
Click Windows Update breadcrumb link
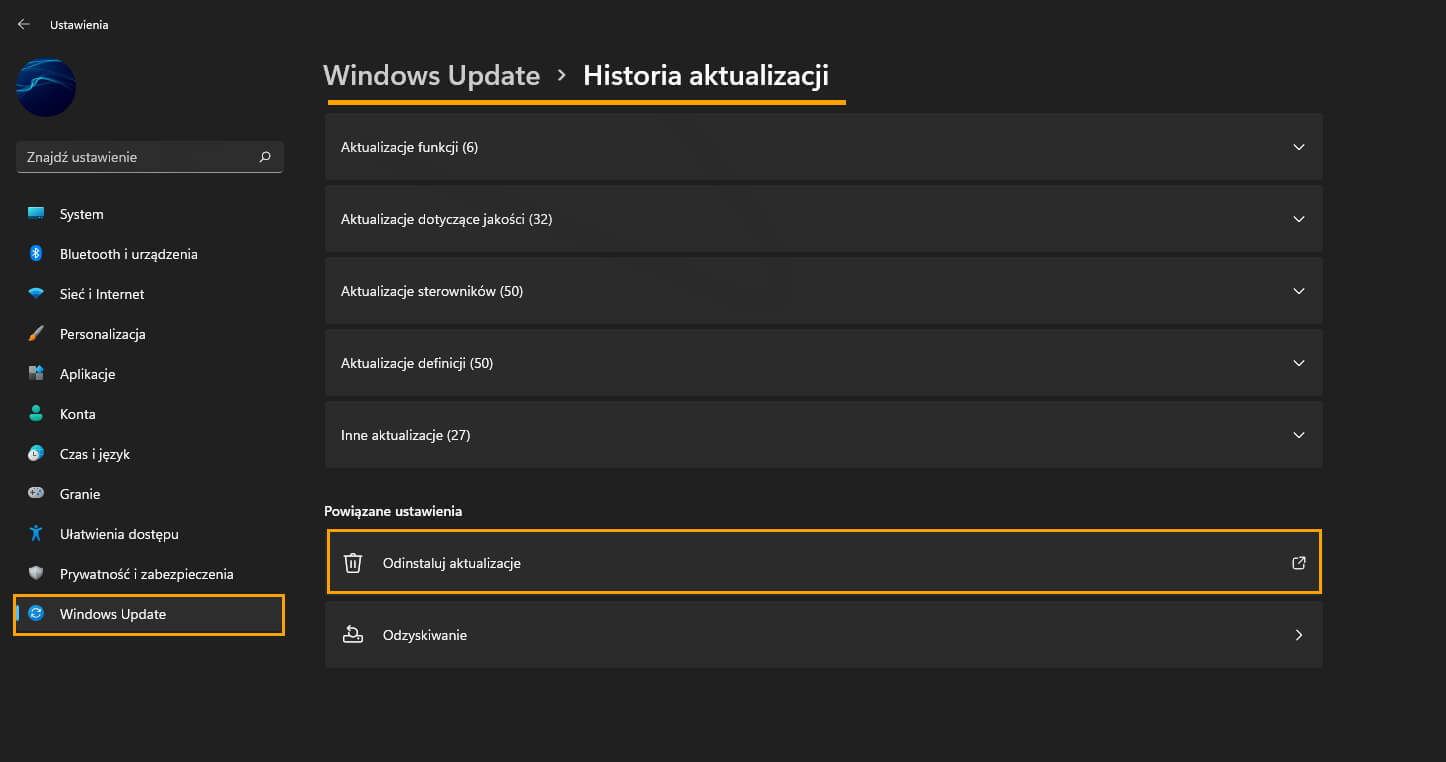pyautogui.click(x=432, y=76)
